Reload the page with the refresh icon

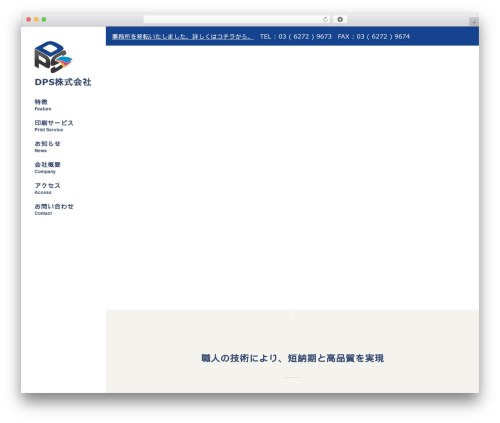325,19
